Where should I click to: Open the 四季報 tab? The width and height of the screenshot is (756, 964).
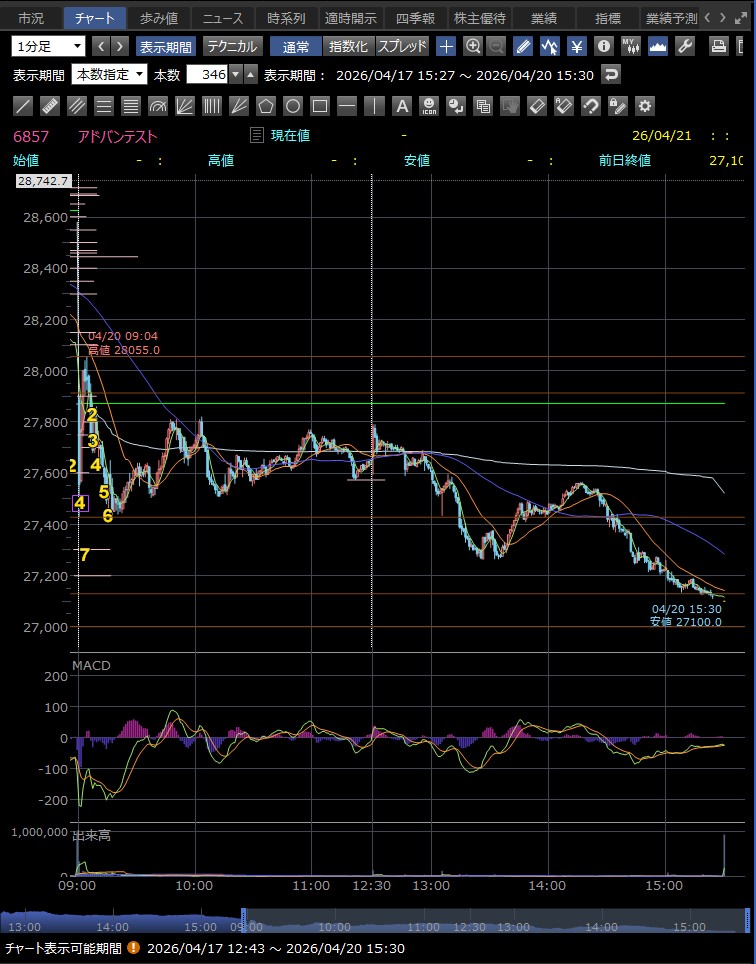415,18
